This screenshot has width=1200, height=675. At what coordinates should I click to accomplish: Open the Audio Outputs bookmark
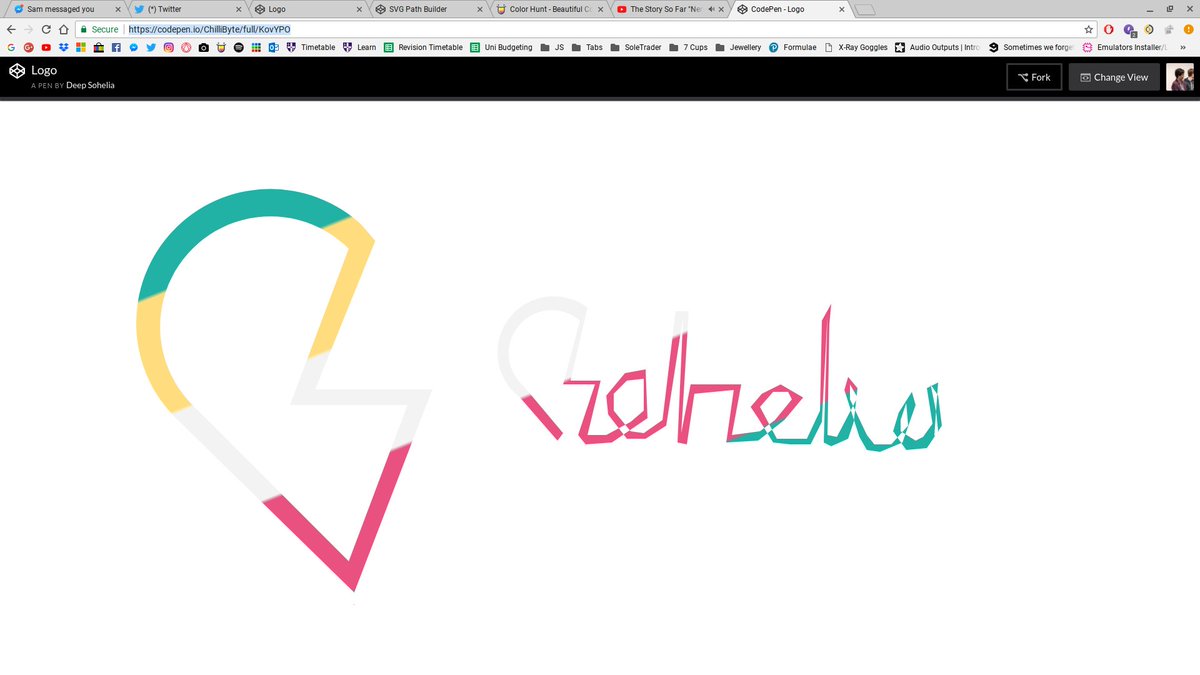click(938, 47)
